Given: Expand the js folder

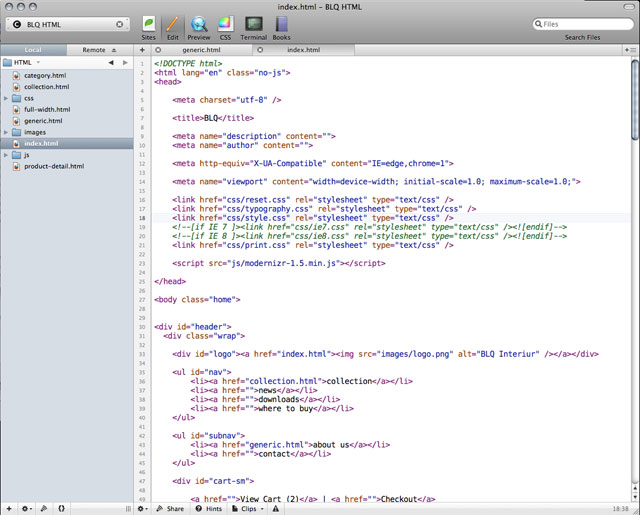Looking at the screenshot, I should (x=6, y=155).
